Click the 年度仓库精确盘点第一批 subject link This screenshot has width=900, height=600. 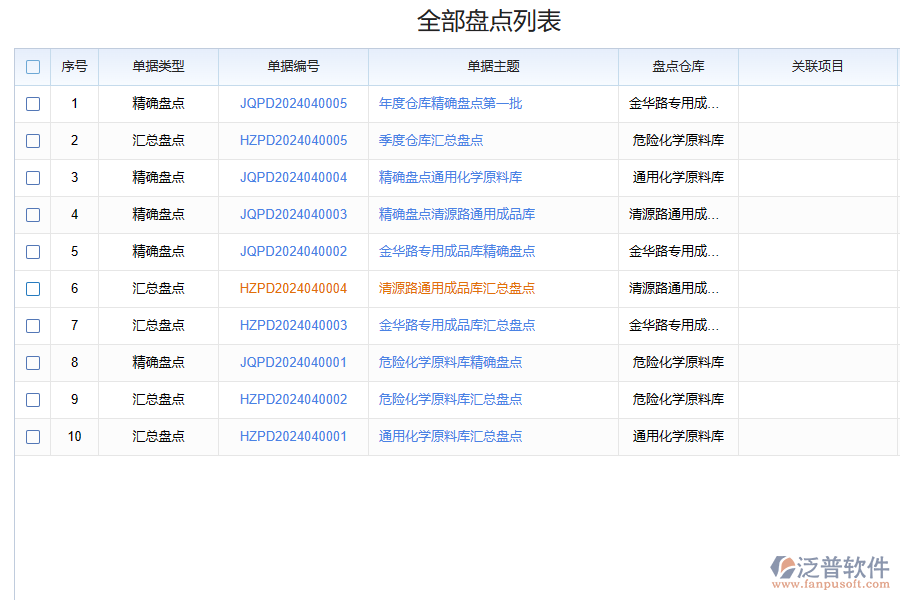click(x=452, y=103)
